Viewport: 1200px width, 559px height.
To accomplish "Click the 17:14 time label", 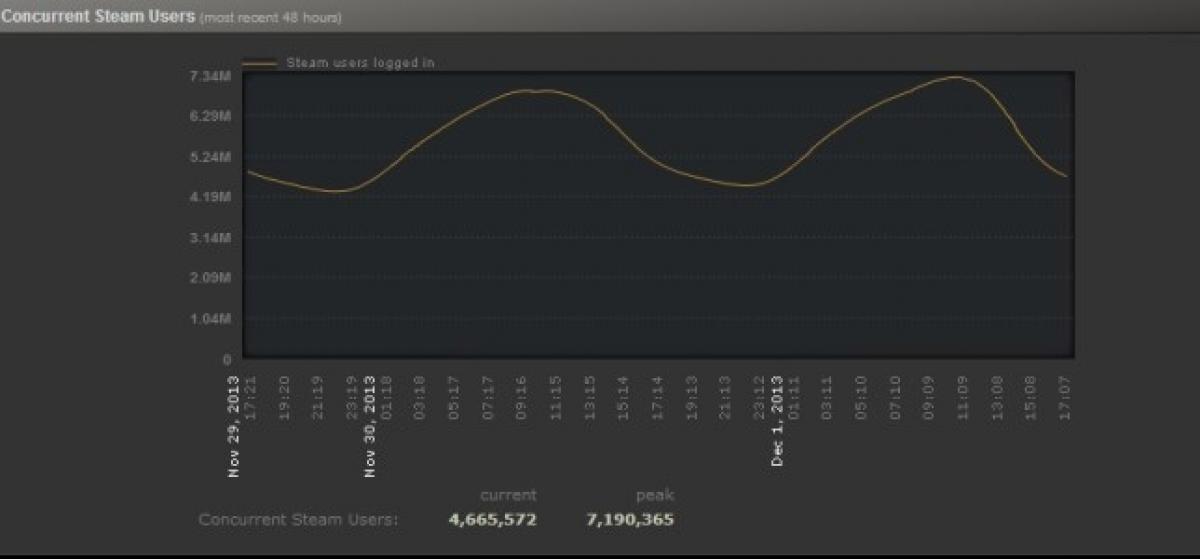I will point(658,397).
